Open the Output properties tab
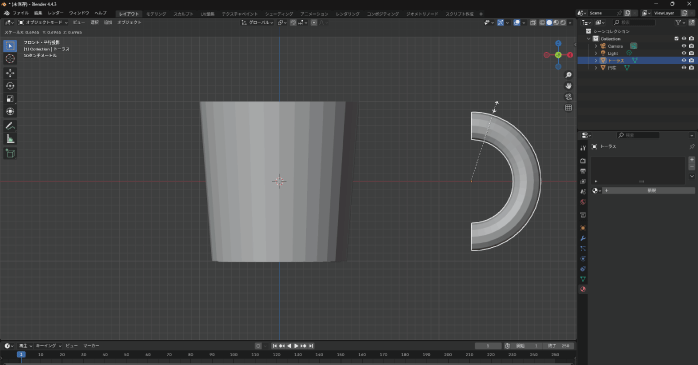698x365 pixels. pyautogui.click(x=583, y=171)
